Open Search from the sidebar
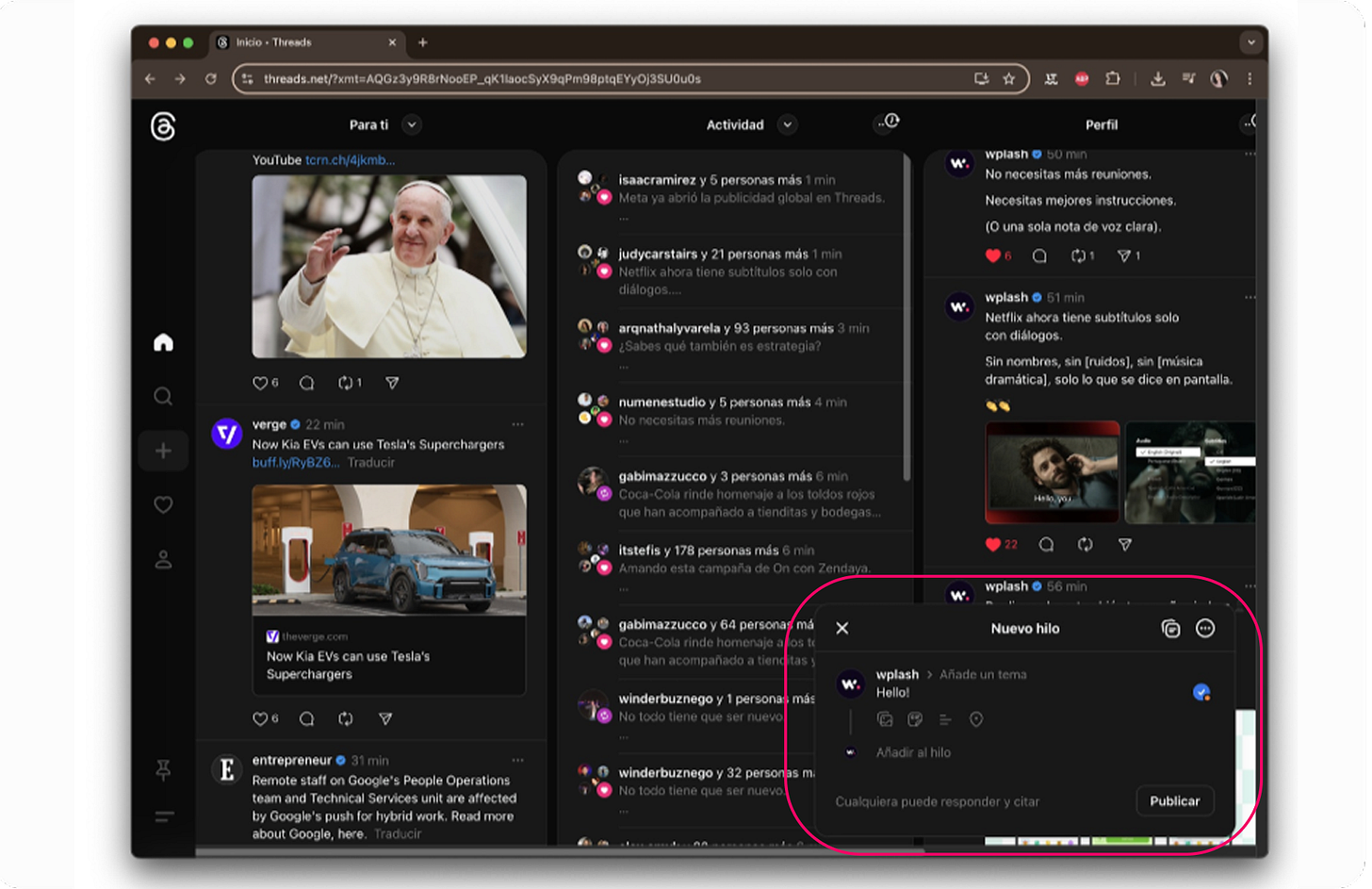The width and height of the screenshot is (1372, 889). point(163,396)
